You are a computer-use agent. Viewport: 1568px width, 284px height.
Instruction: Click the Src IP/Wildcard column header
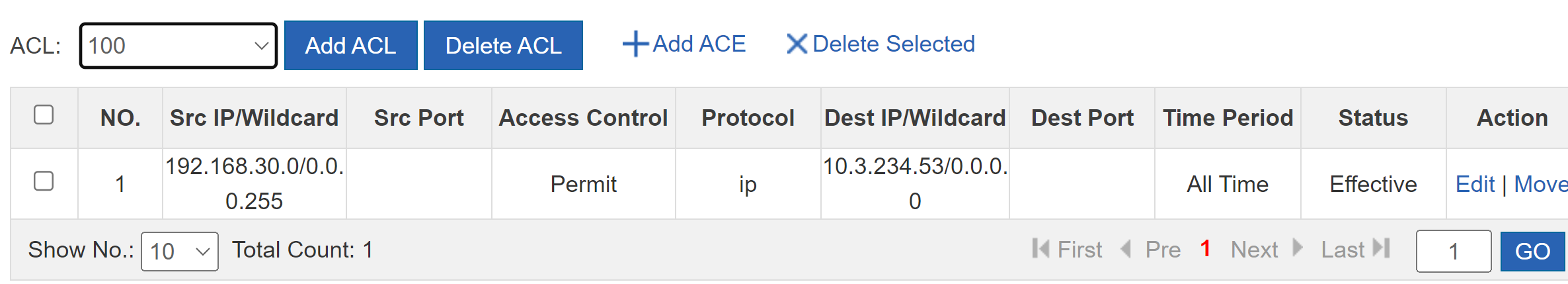tap(254, 118)
